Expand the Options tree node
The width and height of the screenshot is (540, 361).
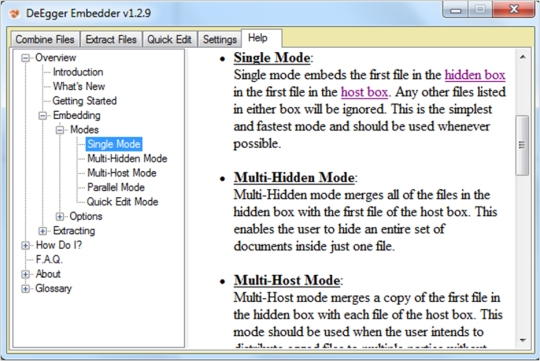point(60,217)
